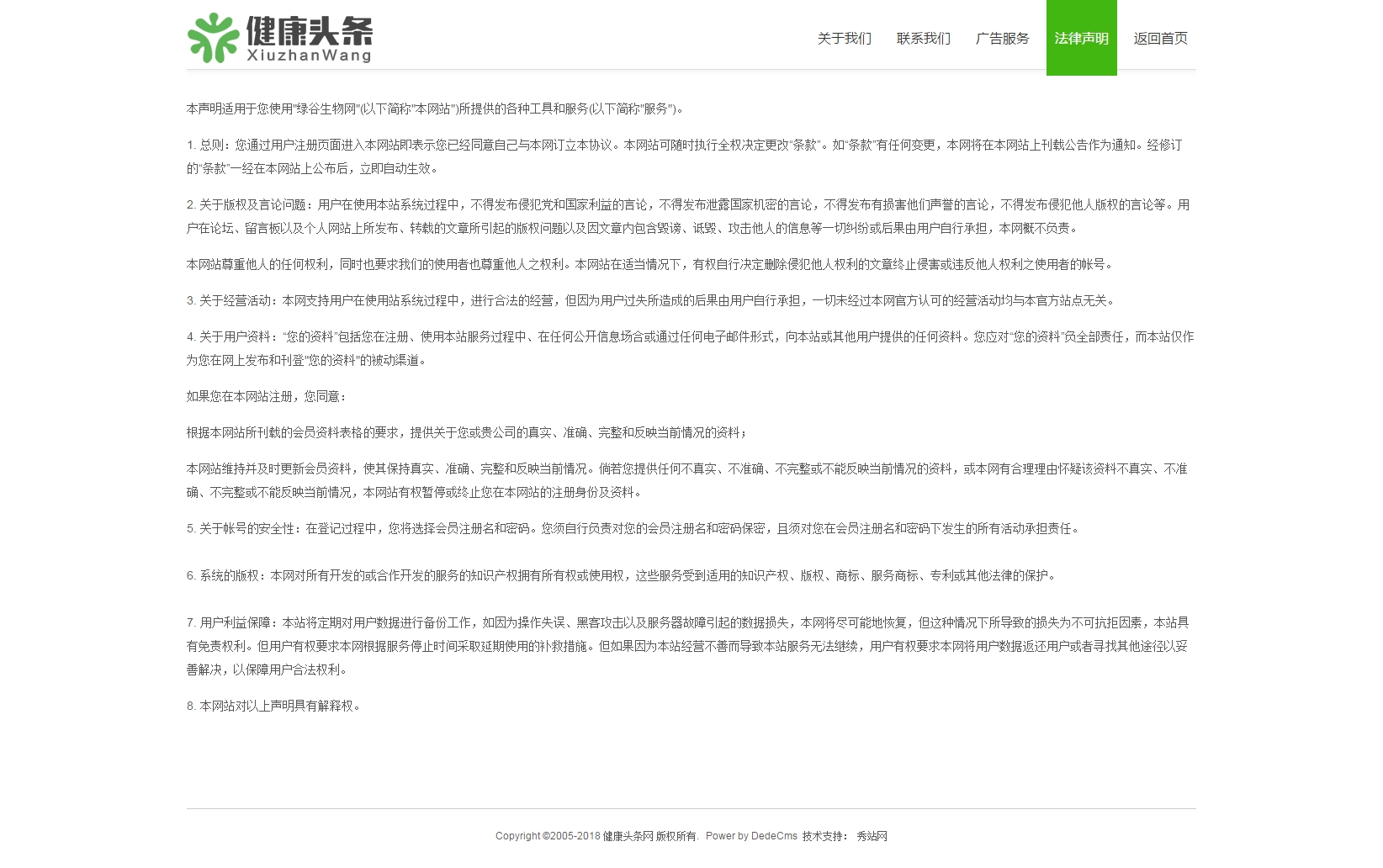Click the paragraph starting 本网站维持并及时更新会员资料
Screen dimensions: 1383x868
[x=686, y=480]
